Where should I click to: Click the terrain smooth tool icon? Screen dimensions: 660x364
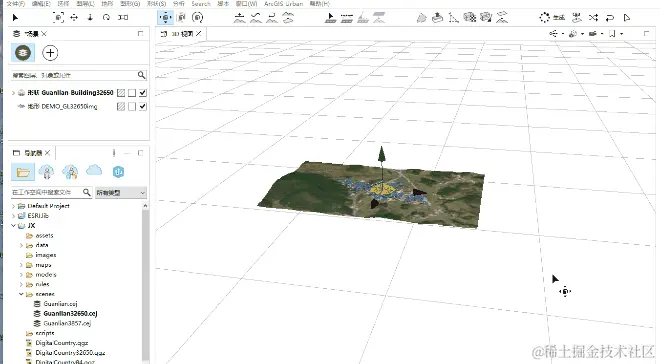(256, 18)
